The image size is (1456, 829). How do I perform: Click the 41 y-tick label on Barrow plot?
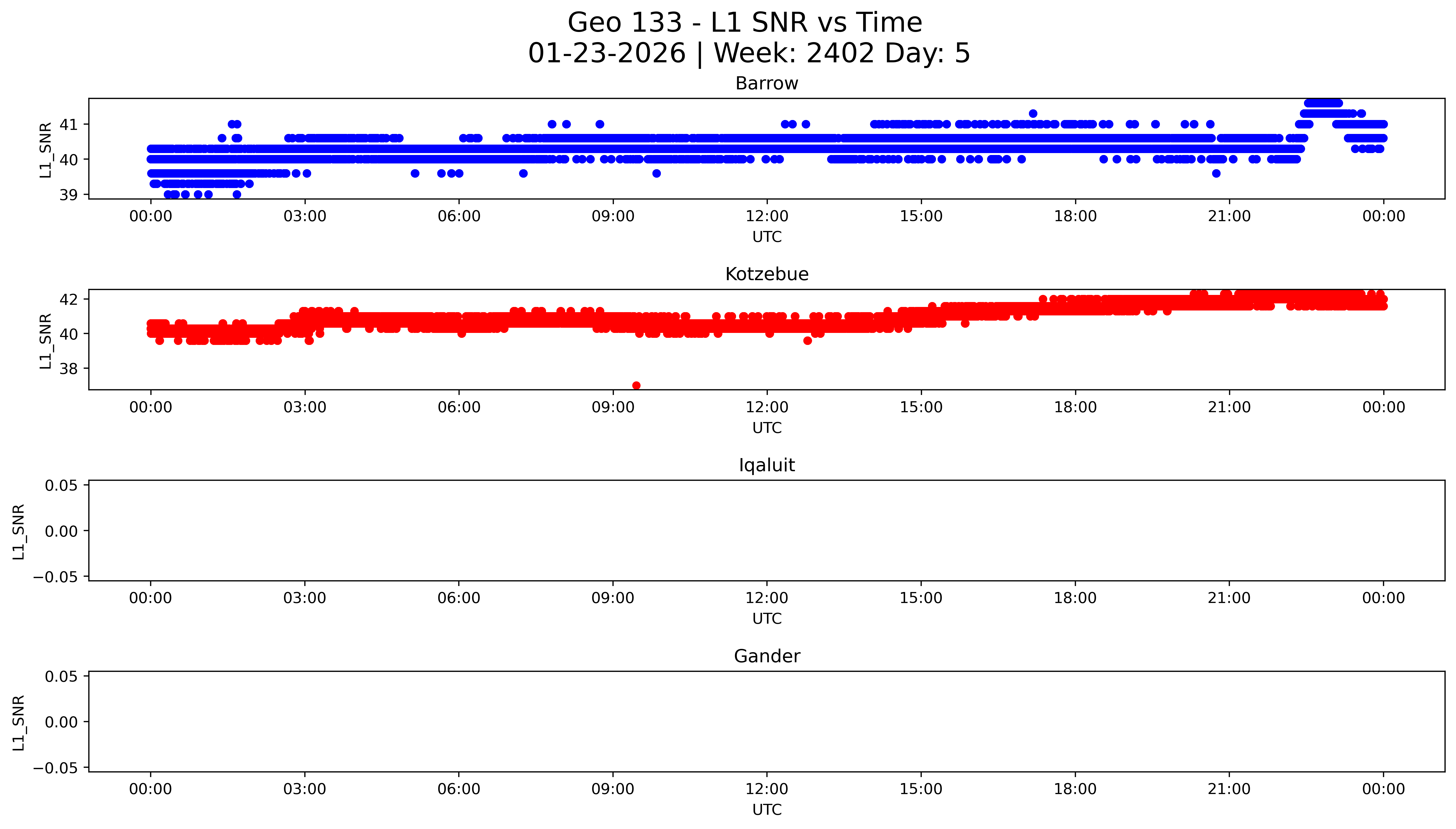(69, 124)
